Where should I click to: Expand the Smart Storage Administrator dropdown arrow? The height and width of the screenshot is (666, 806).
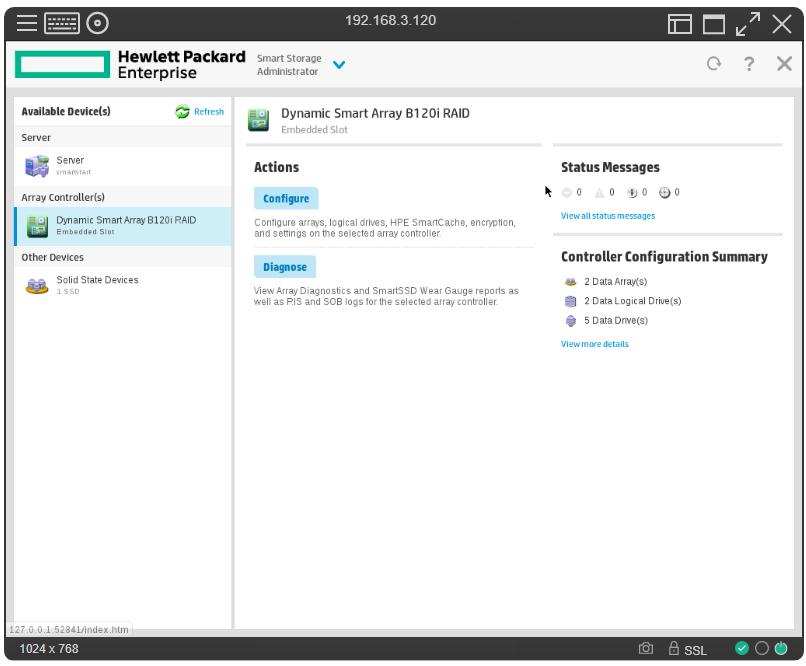pyautogui.click(x=339, y=65)
